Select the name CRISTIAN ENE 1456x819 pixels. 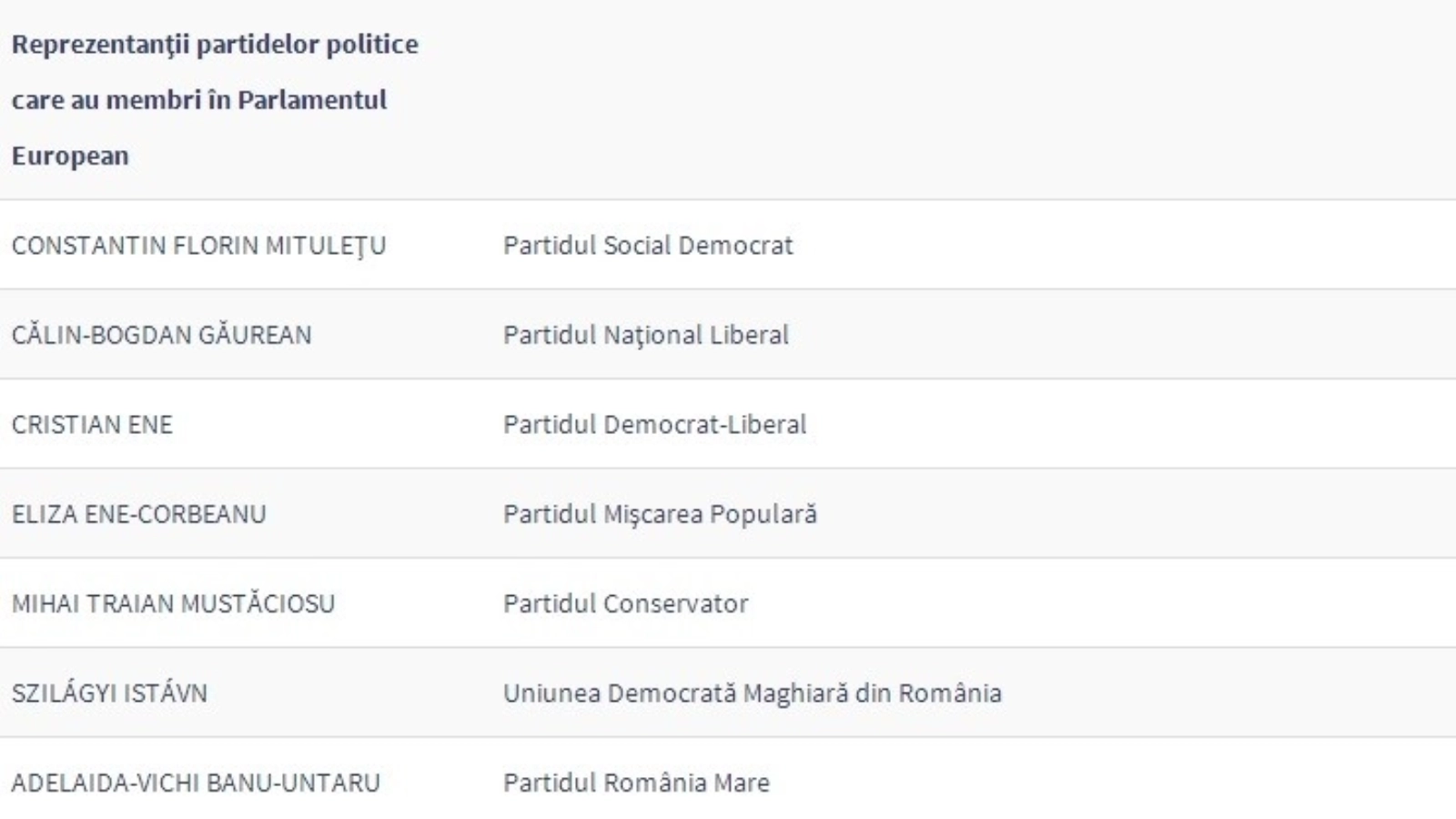click(x=92, y=425)
